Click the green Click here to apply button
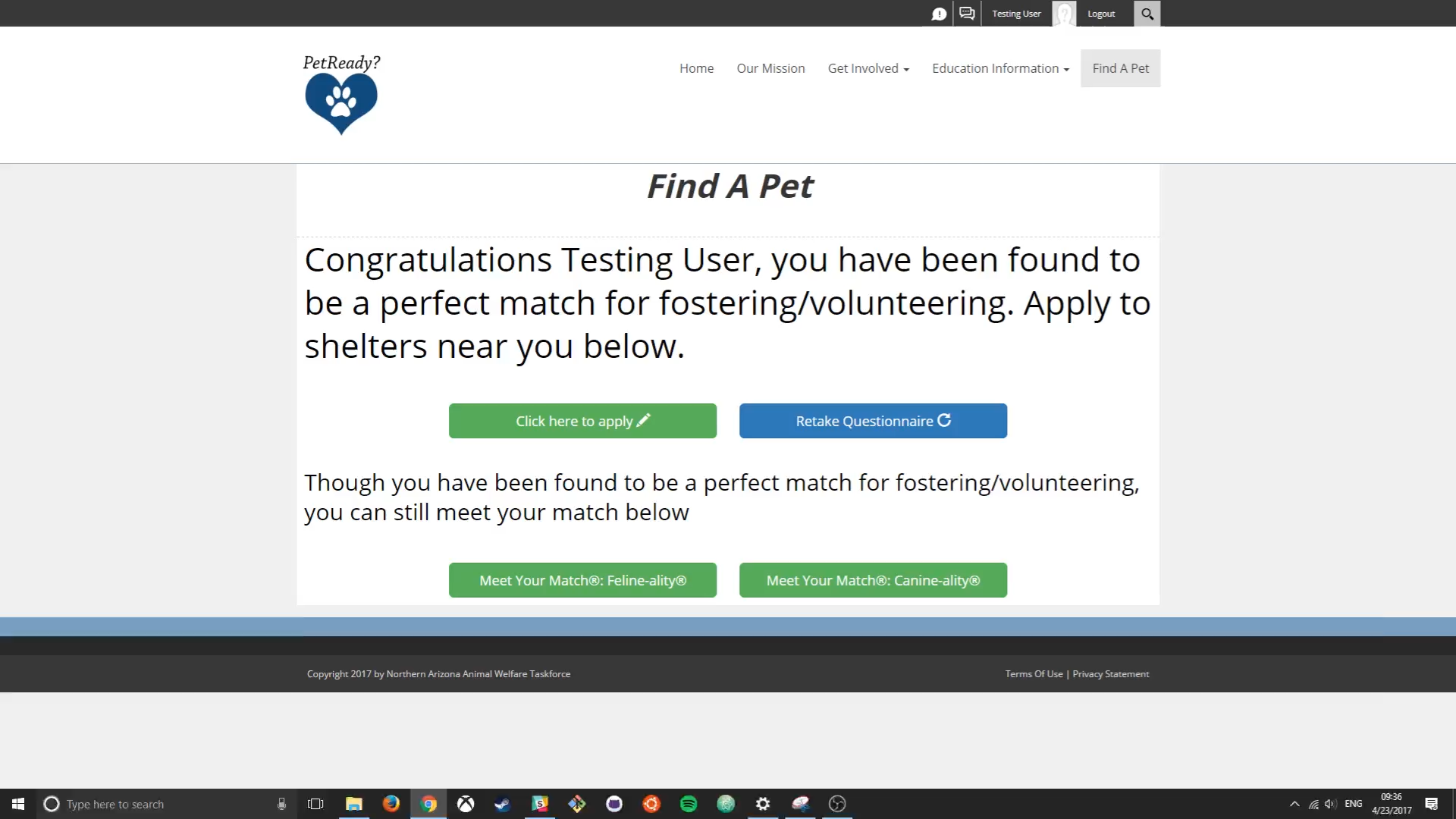The image size is (1456, 819). 582,421
